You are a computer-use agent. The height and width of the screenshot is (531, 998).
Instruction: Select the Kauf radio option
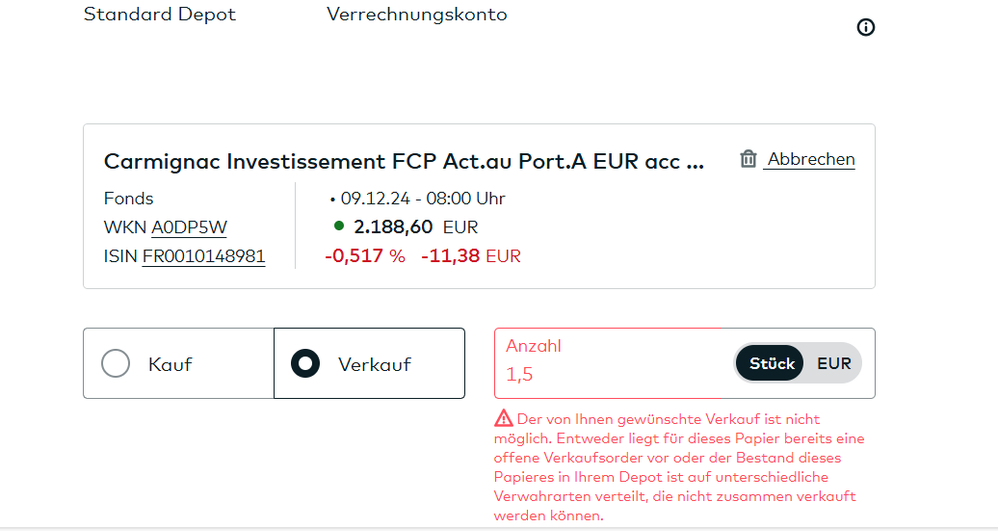point(116,363)
